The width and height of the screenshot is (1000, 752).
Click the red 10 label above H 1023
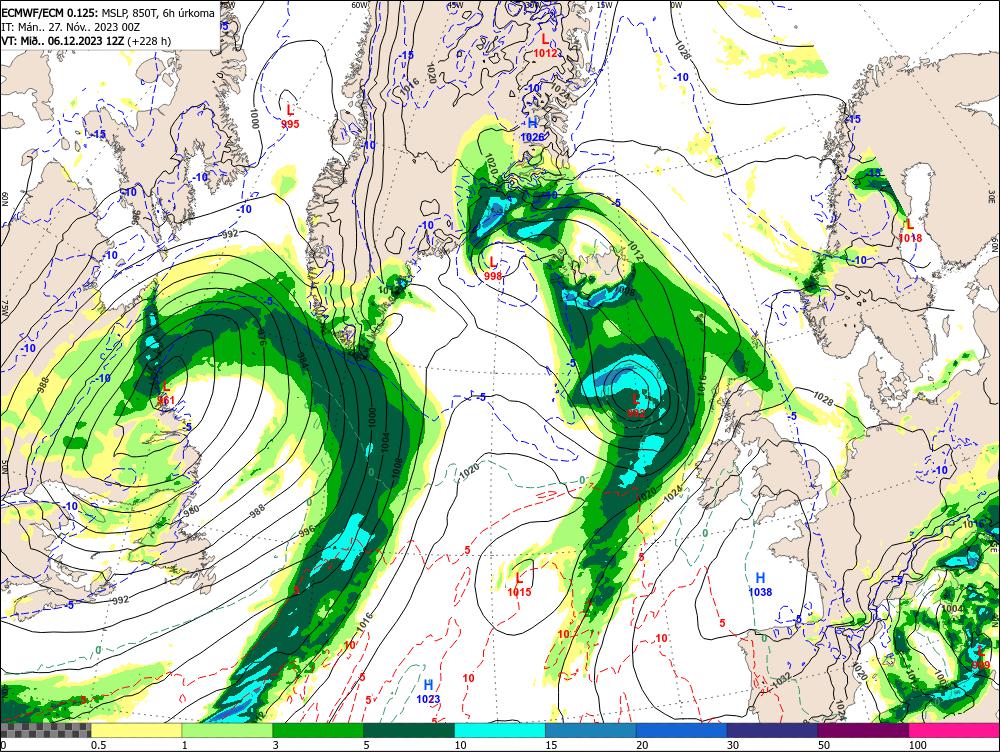point(469,678)
